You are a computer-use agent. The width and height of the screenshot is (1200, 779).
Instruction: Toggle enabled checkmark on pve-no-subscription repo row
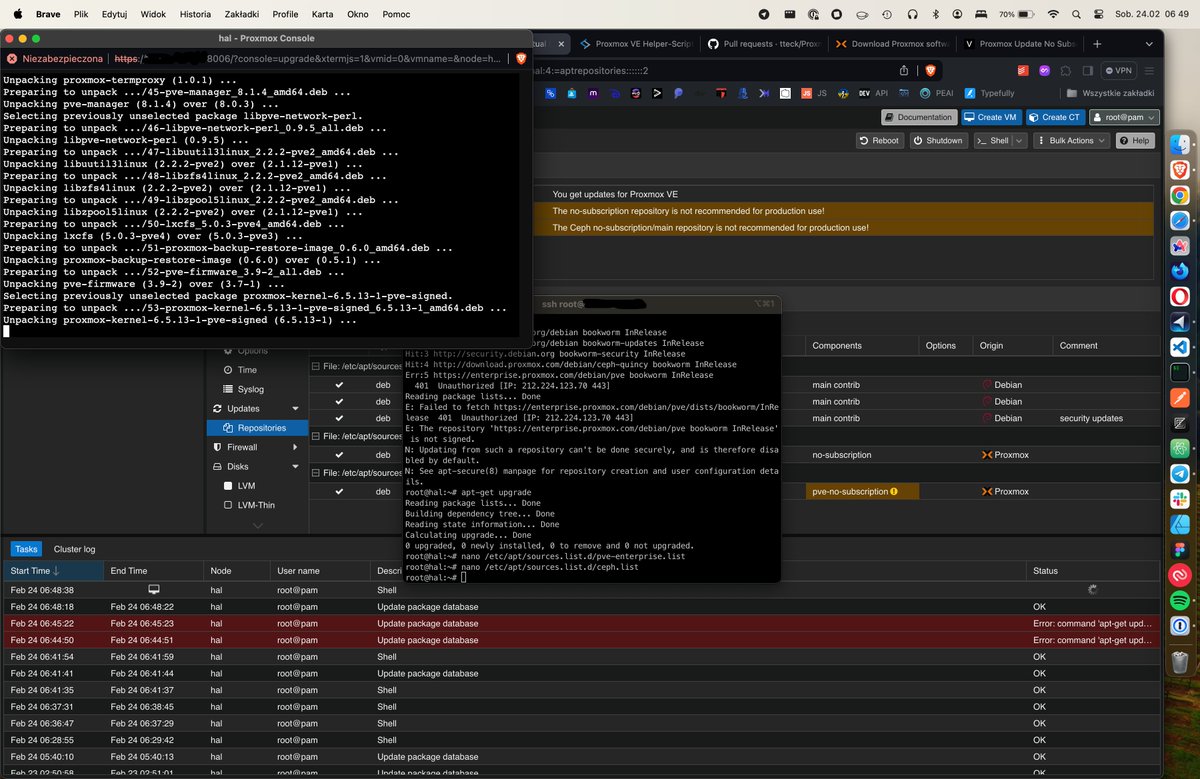tap(339, 492)
